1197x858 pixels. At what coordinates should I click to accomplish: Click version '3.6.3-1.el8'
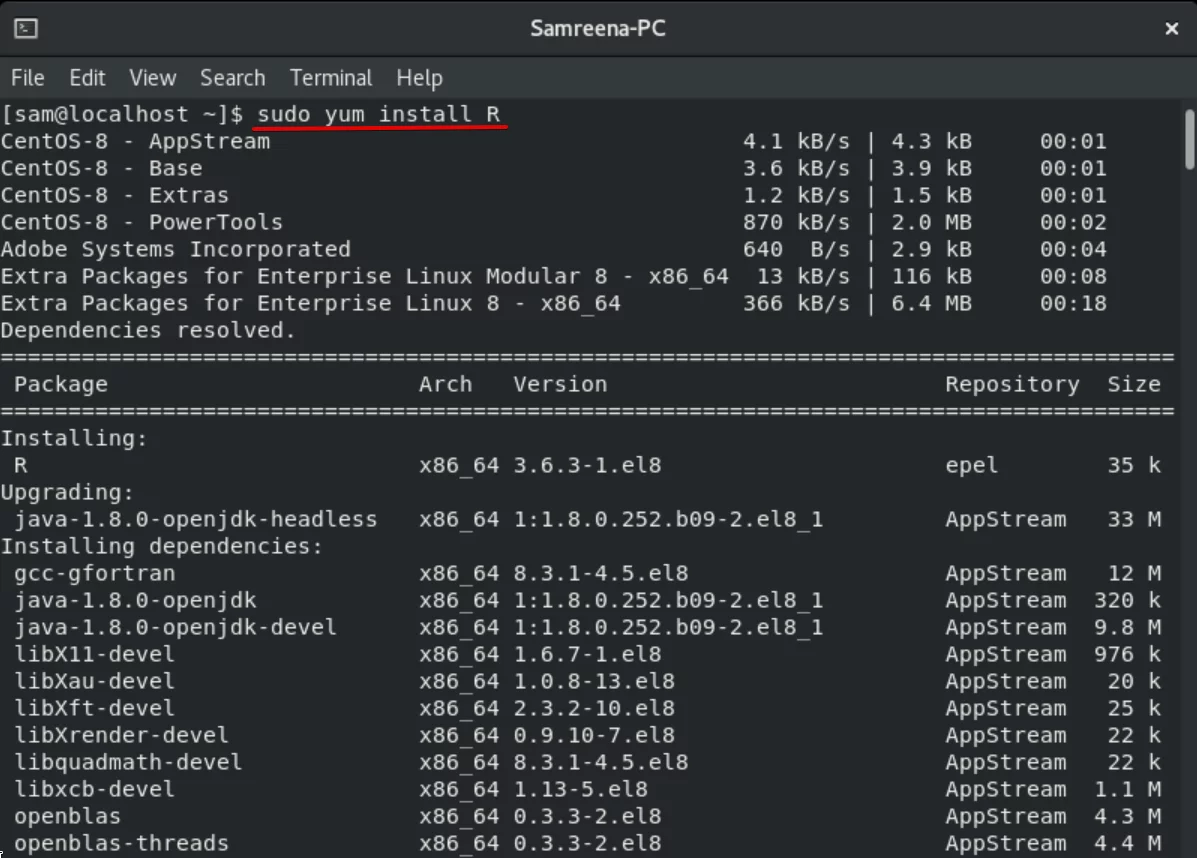click(587, 465)
